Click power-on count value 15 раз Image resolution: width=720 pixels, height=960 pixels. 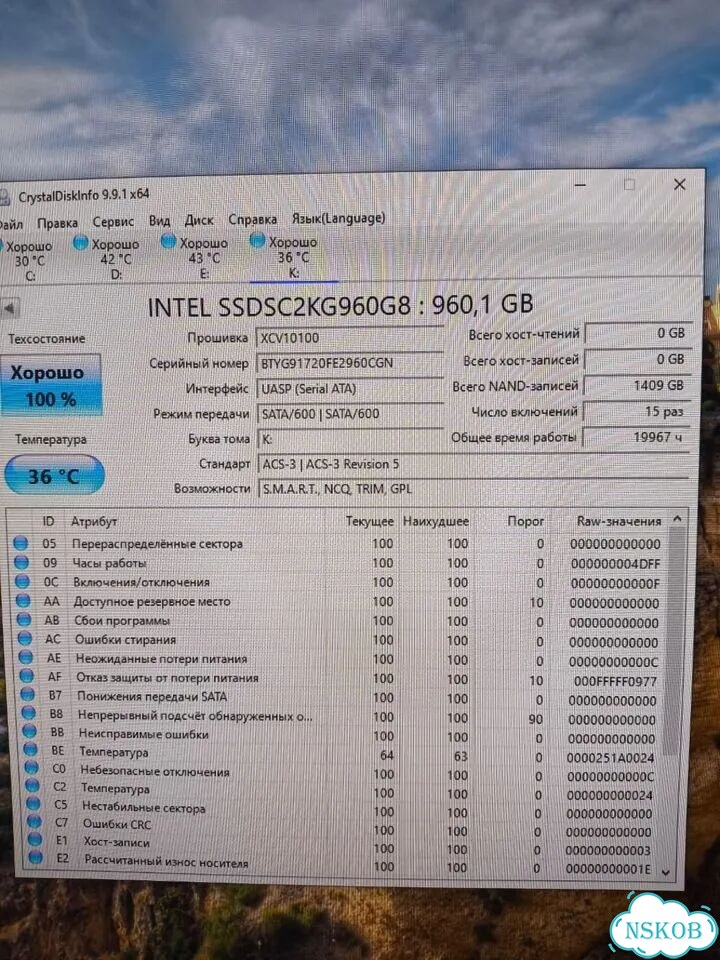click(637, 411)
